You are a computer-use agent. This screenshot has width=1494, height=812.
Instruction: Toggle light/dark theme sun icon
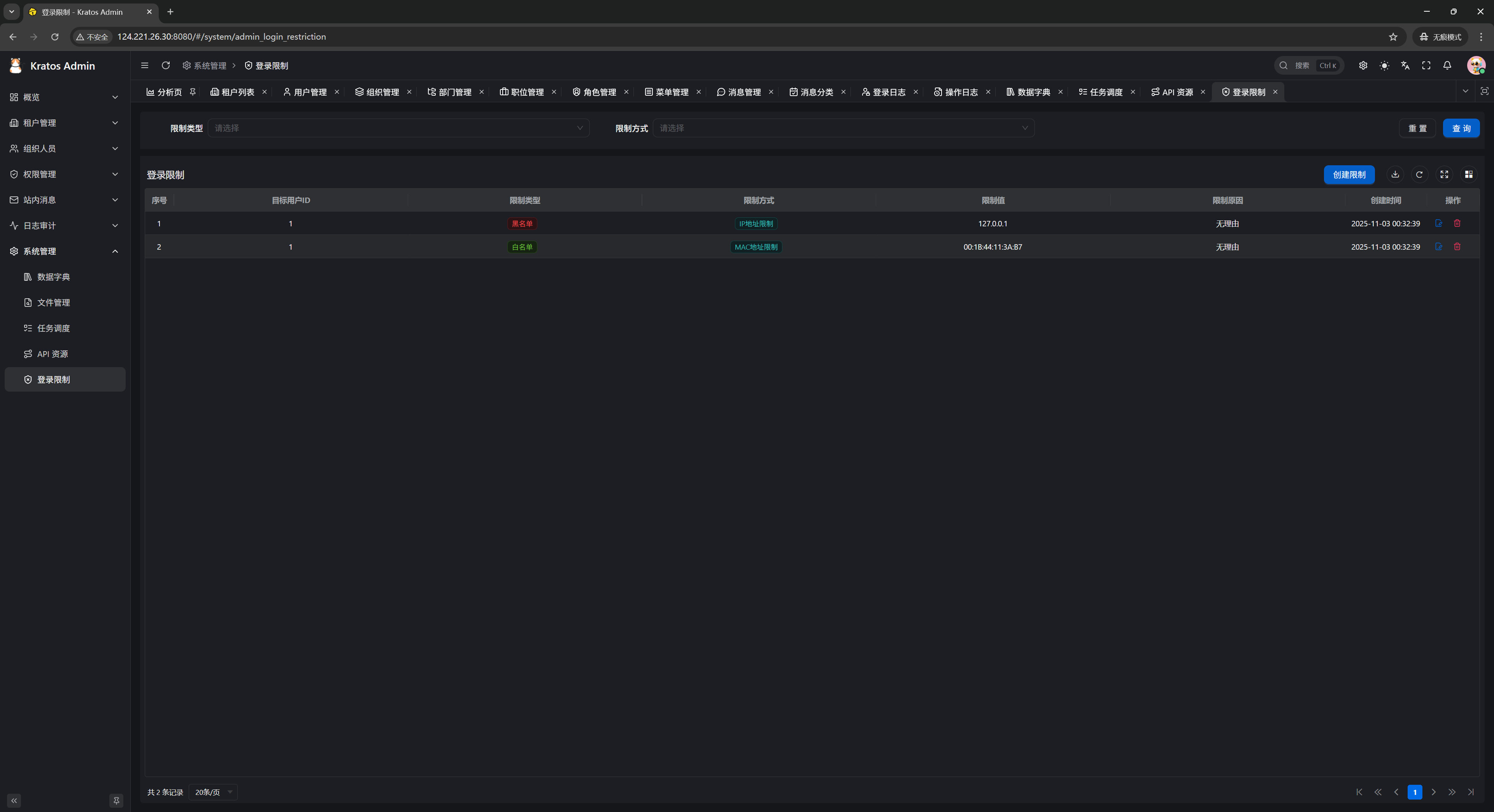(1384, 65)
